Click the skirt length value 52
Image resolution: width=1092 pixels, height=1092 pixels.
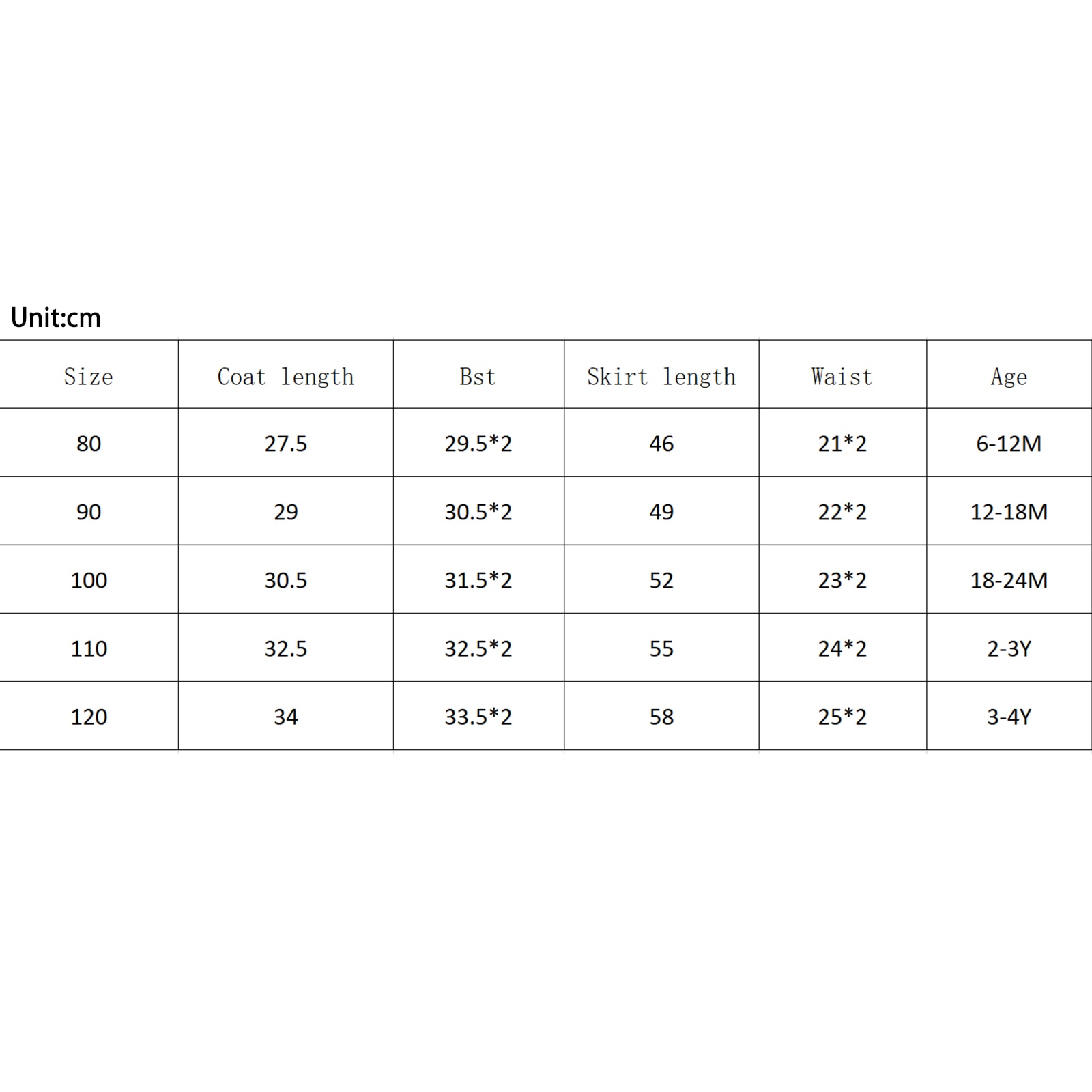661,580
